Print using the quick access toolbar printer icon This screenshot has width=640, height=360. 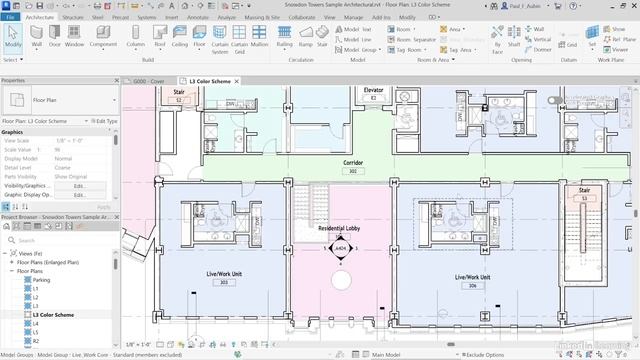(97, 6)
